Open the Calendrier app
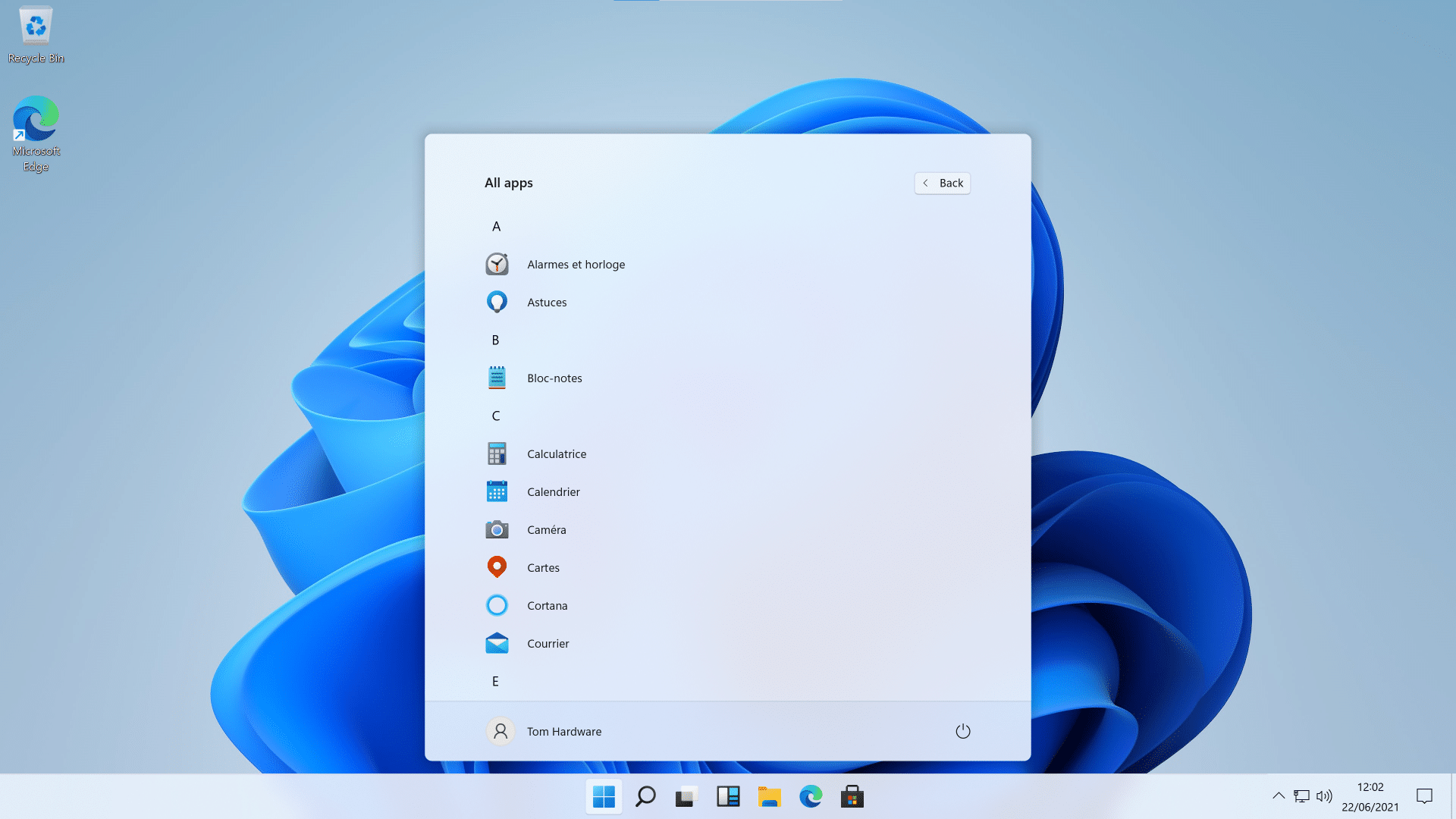Image resolution: width=1456 pixels, height=819 pixels. (x=553, y=491)
